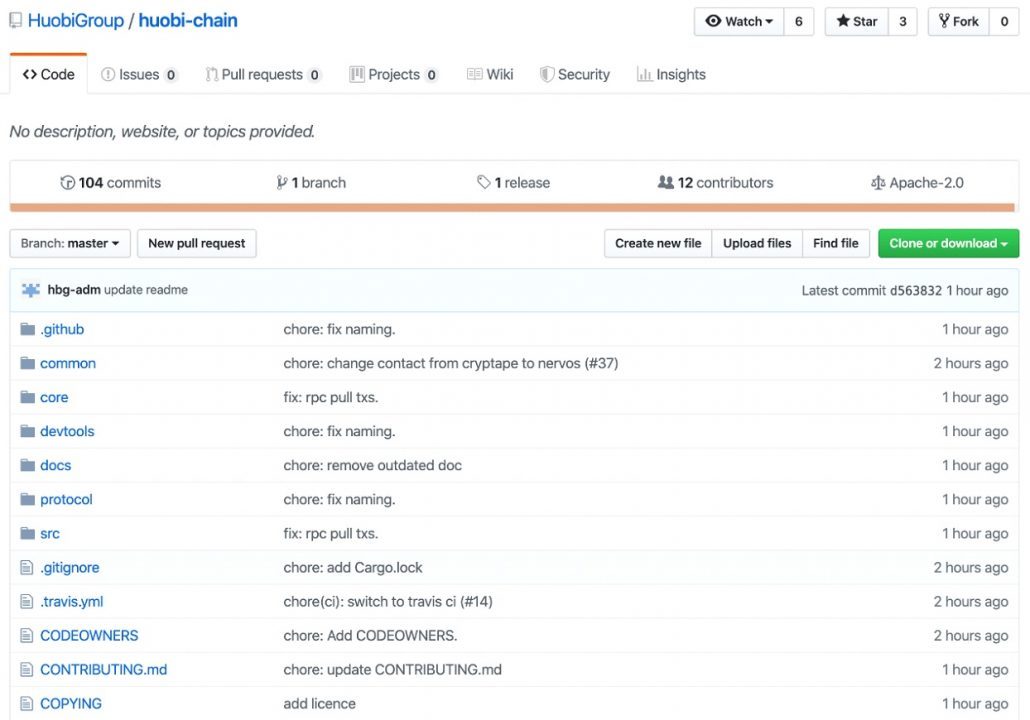Click the CODEOWNERS file icon
This screenshot has height=720, width=1030.
coord(26,635)
